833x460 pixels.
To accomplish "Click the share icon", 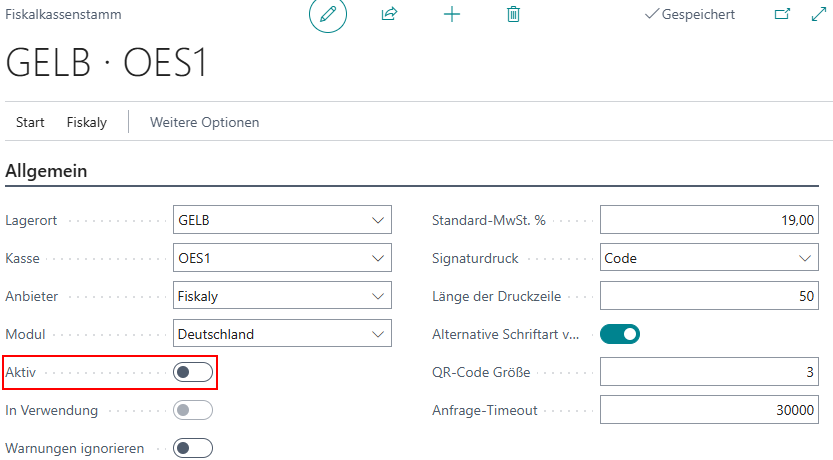I will click(x=390, y=15).
